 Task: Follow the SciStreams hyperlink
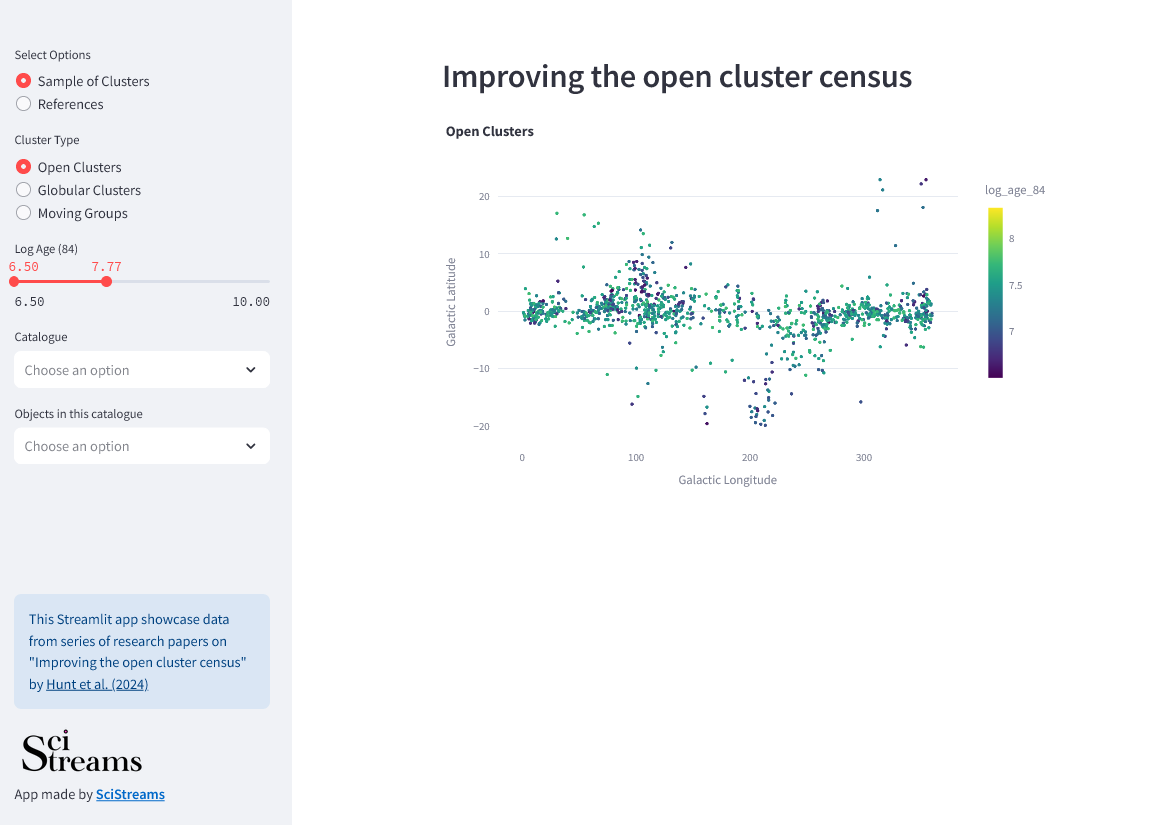pos(130,794)
